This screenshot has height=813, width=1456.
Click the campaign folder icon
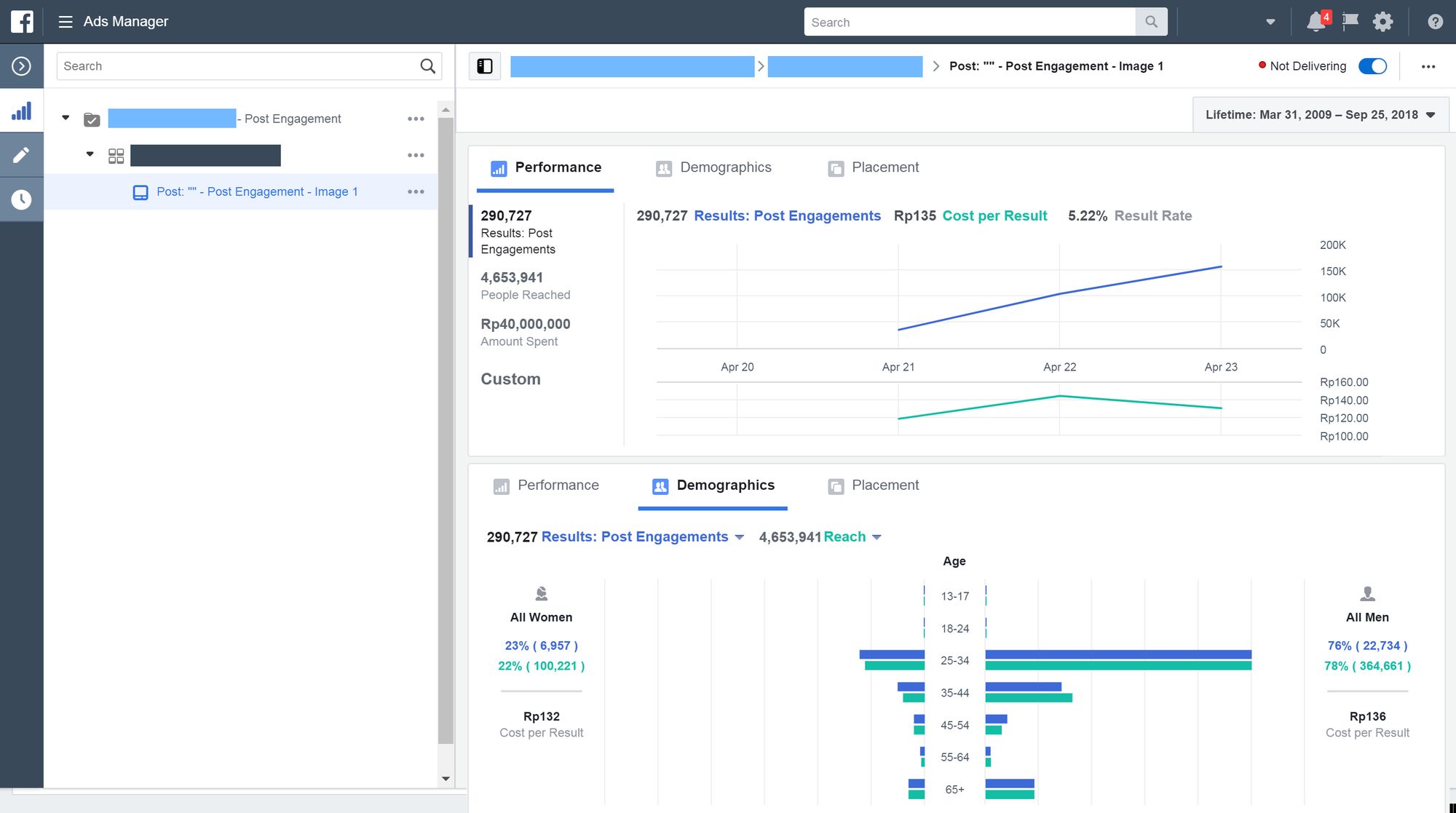coord(92,119)
